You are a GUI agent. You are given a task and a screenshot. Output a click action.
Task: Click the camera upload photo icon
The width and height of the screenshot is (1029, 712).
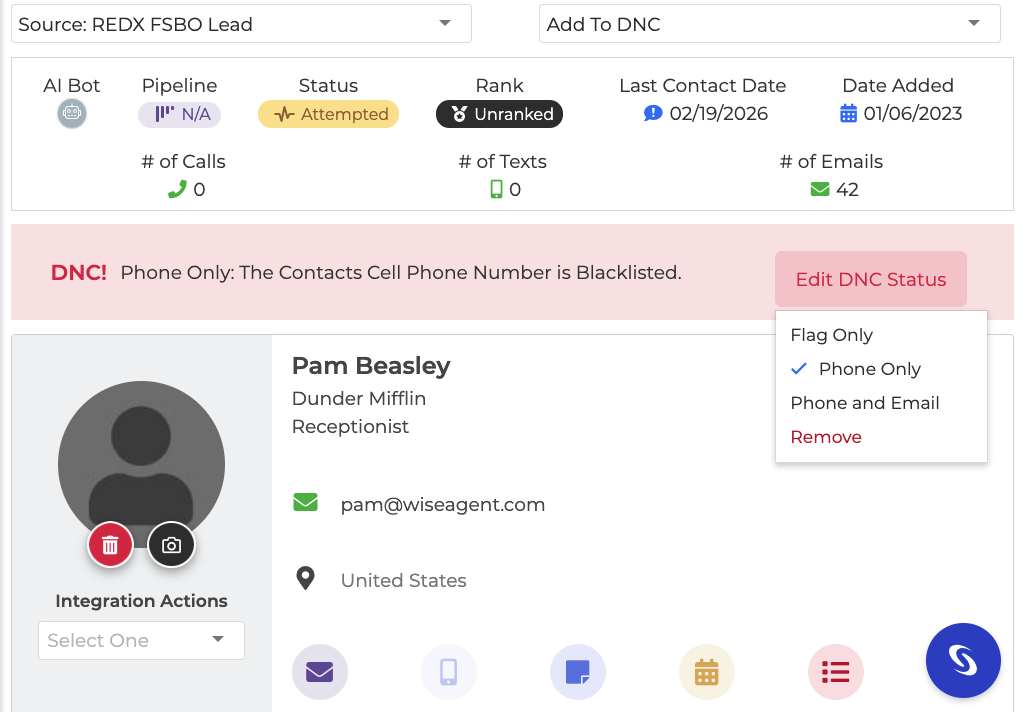click(171, 545)
